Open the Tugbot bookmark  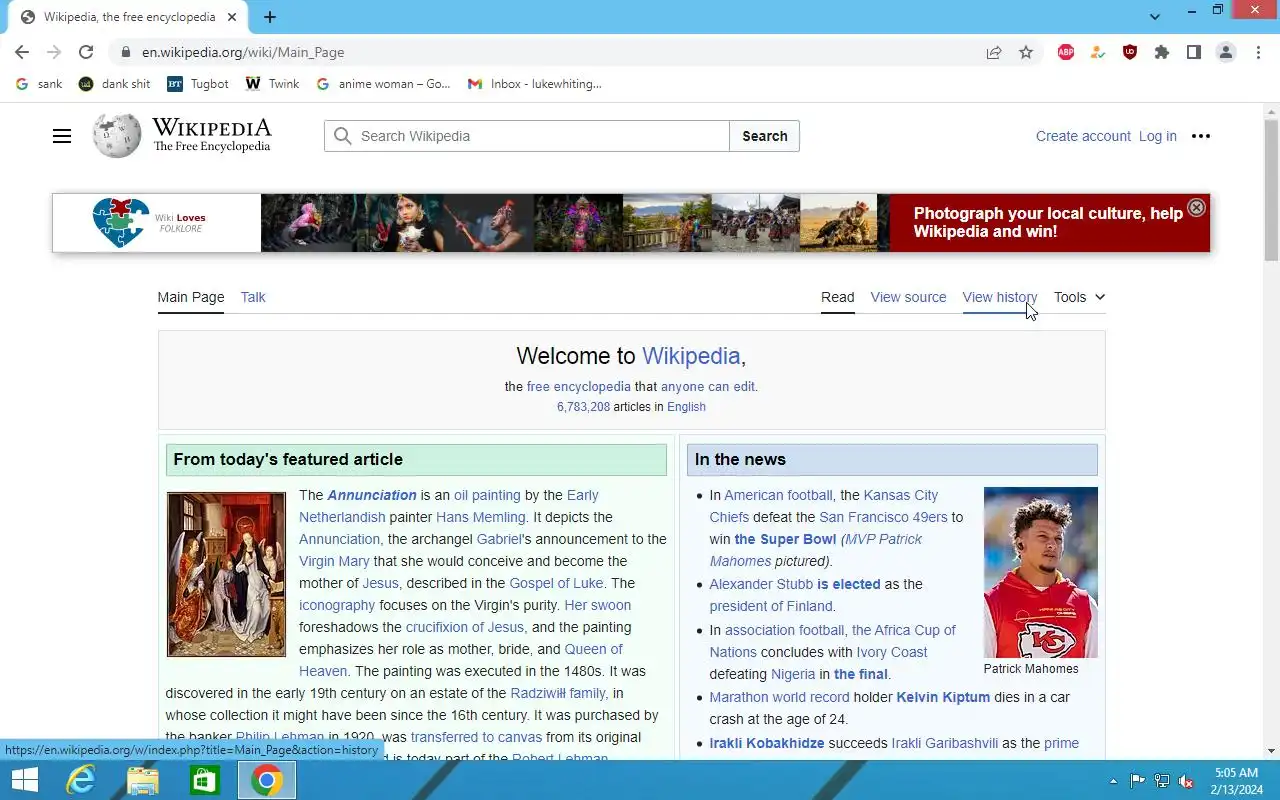tap(198, 84)
